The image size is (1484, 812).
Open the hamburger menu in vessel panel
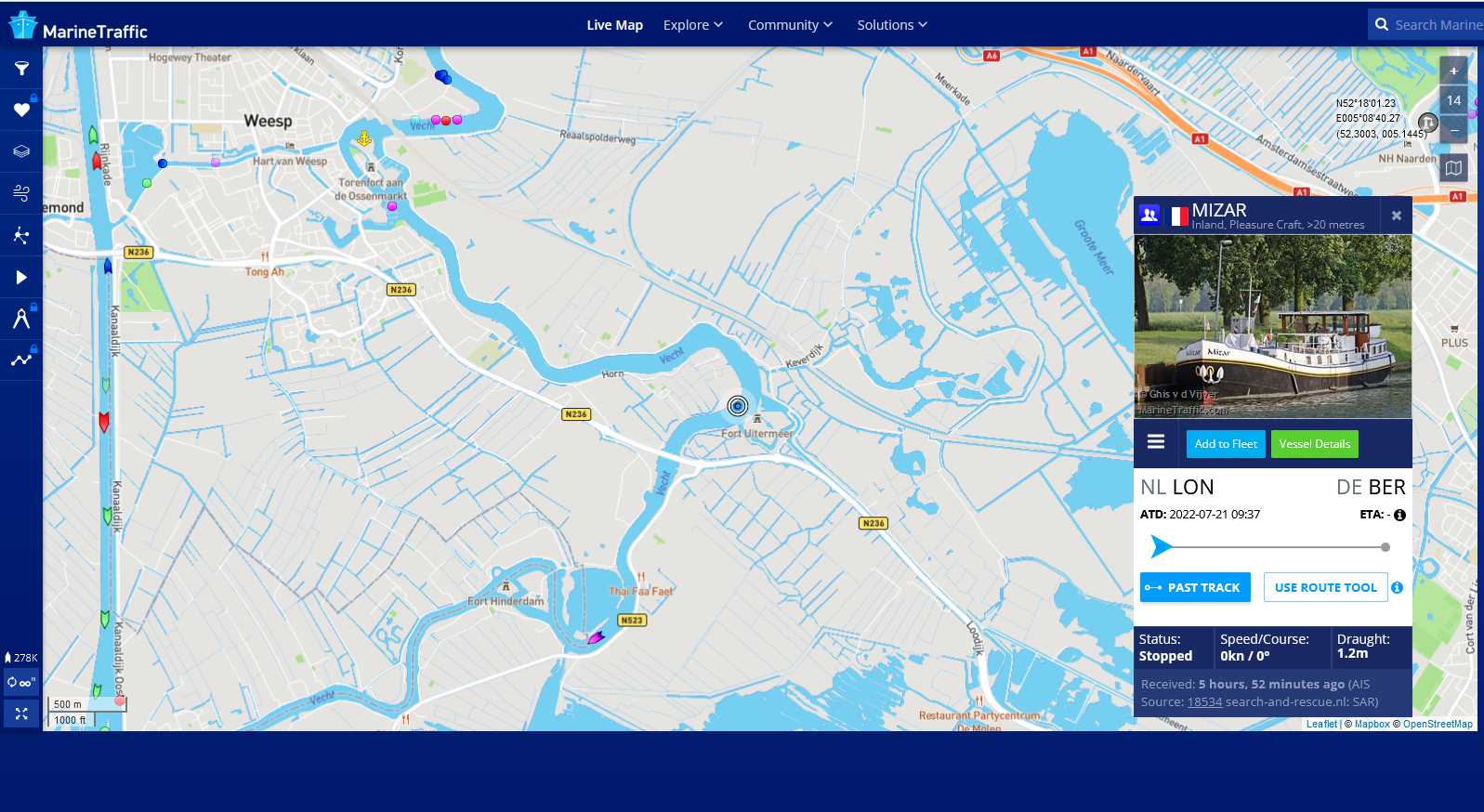point(1156,442)
